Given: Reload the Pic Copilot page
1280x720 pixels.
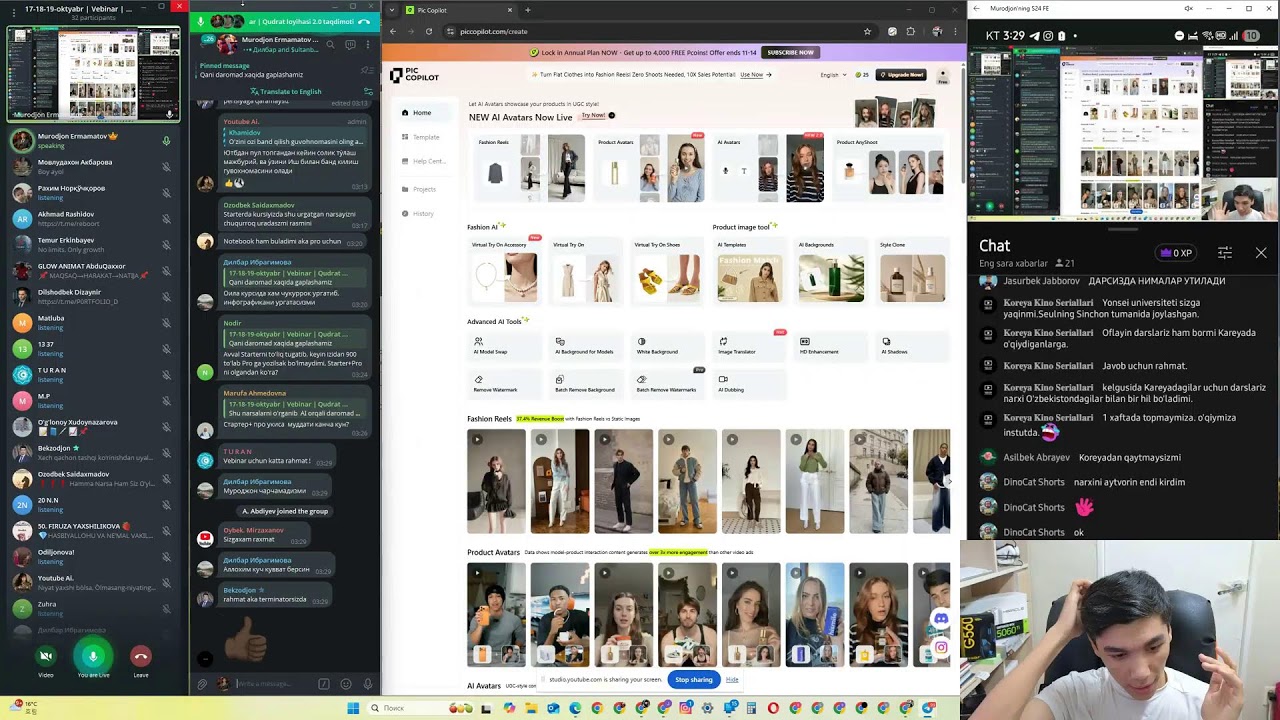Looking at the screenshot, I should coord(429,31).
